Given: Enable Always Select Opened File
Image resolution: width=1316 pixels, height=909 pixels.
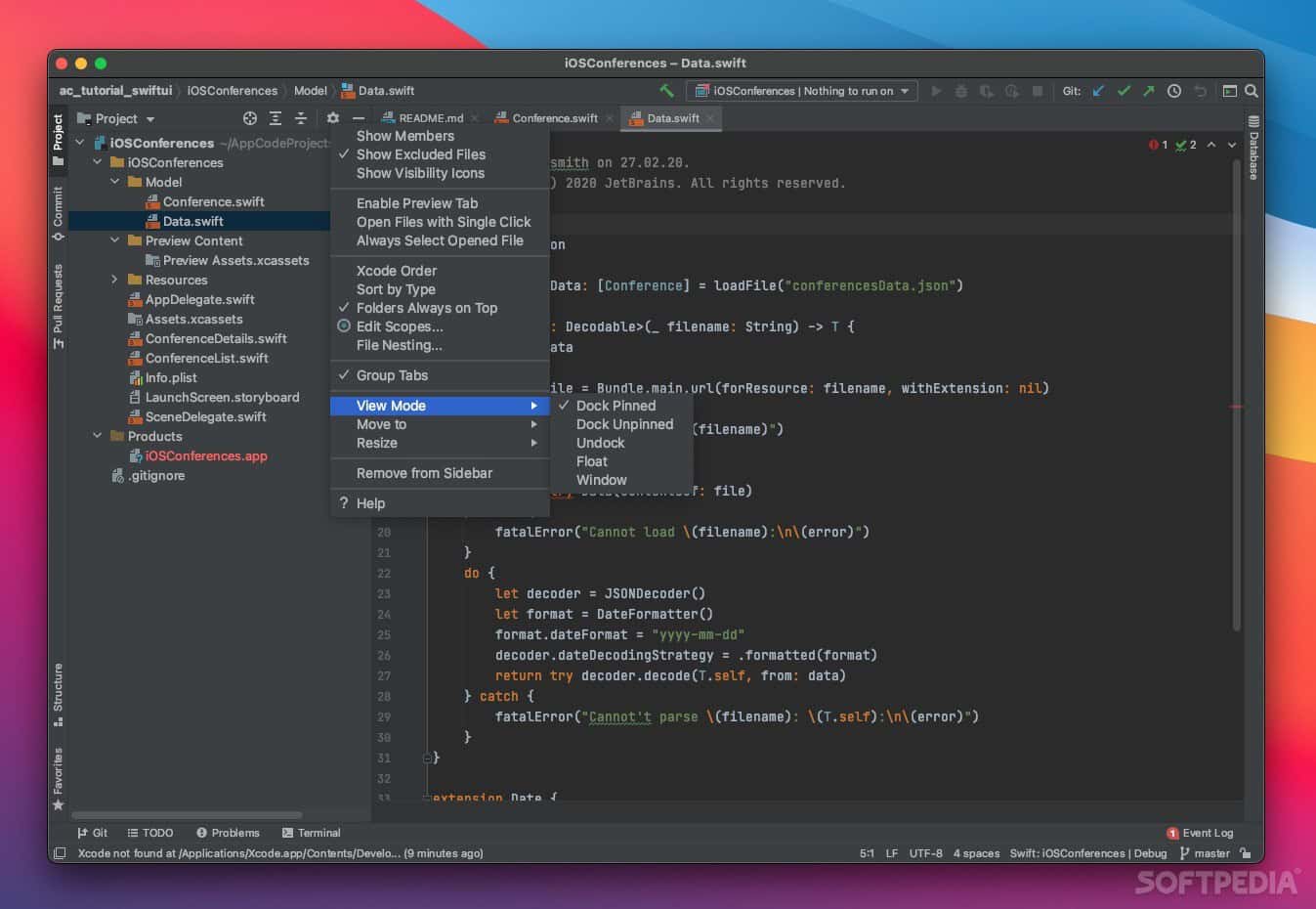Looking at the screenshot, I should click(440, 240).
